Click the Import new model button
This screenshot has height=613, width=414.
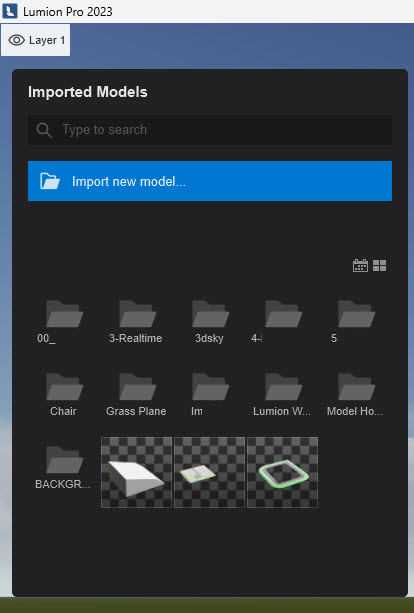(210, 181)
